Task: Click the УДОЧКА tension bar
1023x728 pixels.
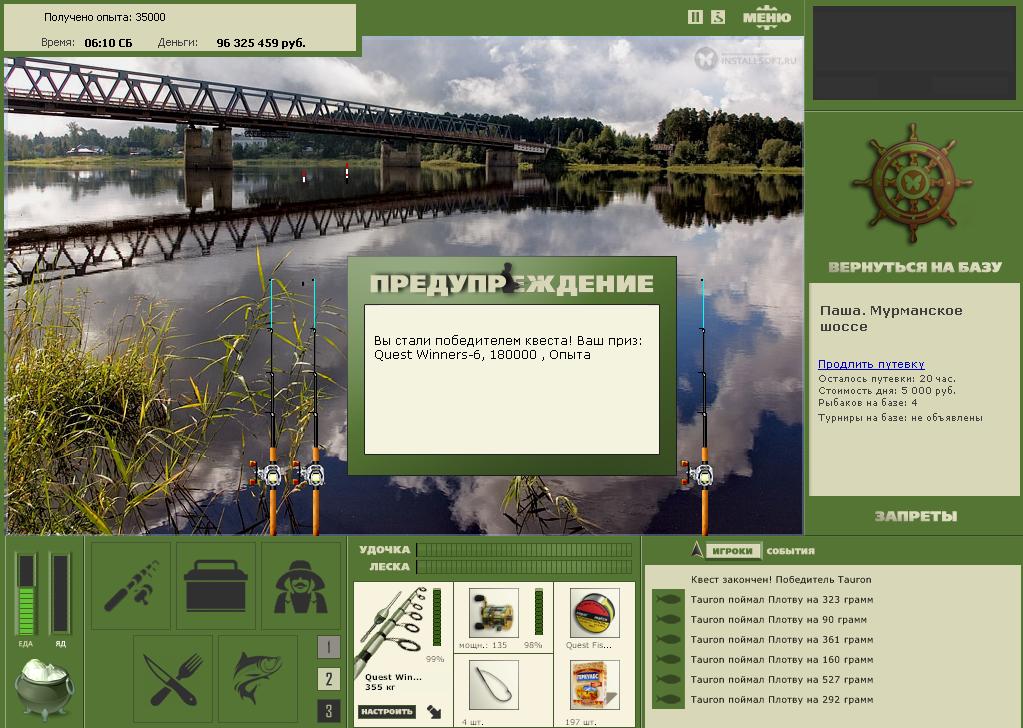Action: (x=525, y=550)
